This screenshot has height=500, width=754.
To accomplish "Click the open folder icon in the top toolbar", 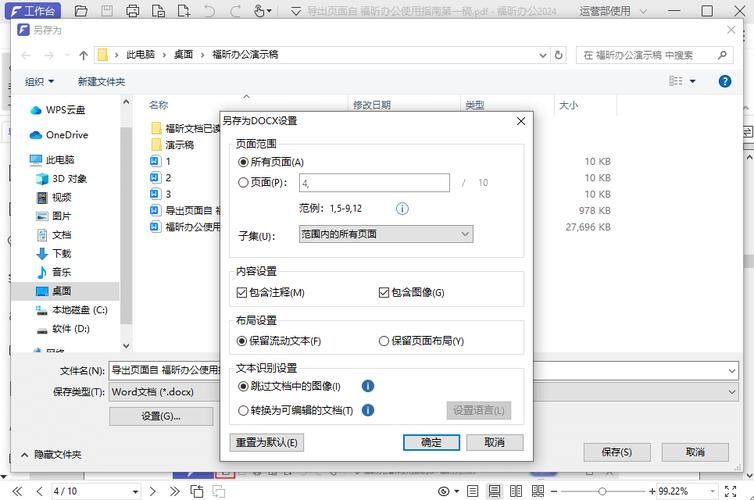I will pos(81,11).
